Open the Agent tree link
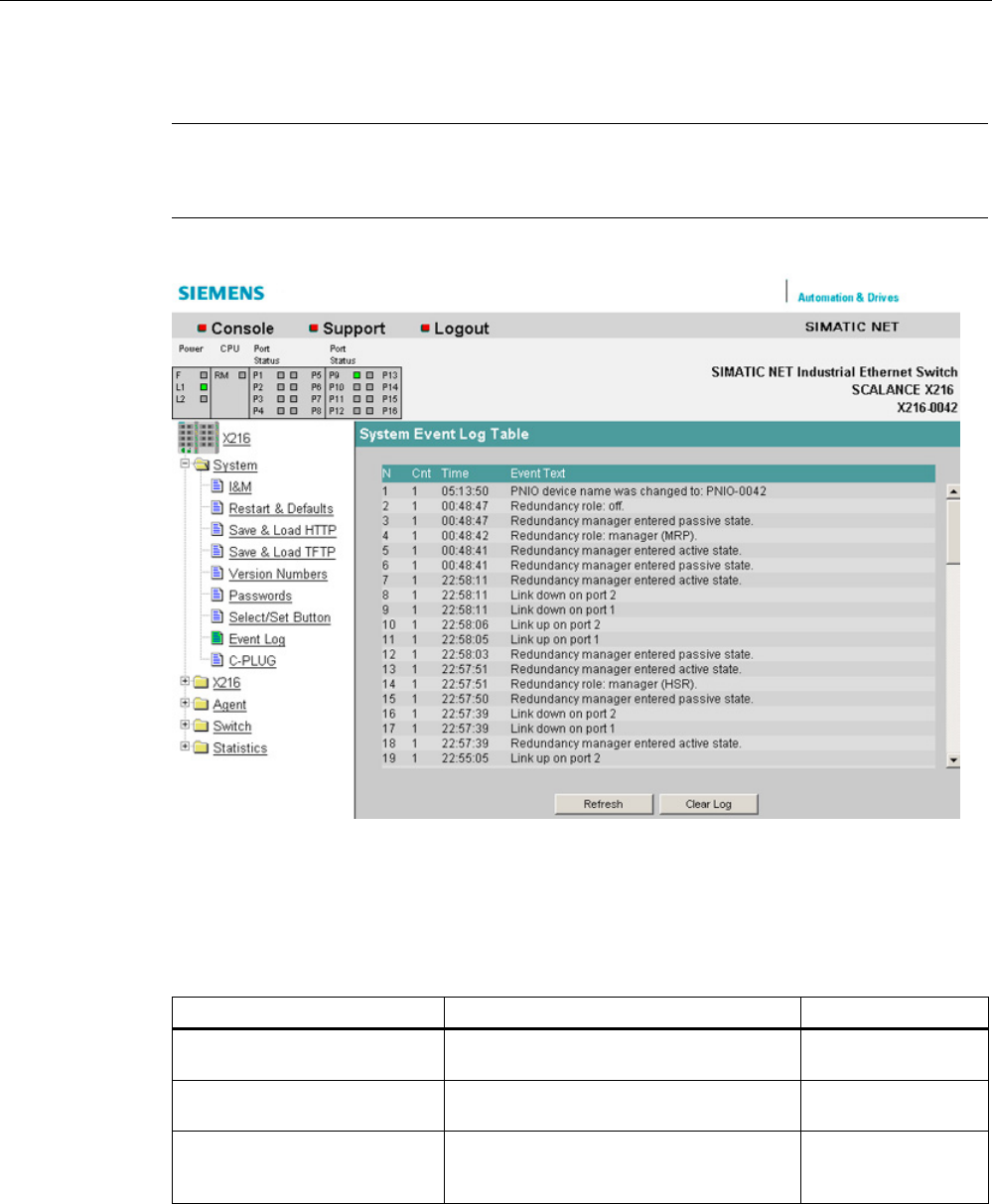The height and width of the screenshot is (1204, 992). [x=230, y=706]
